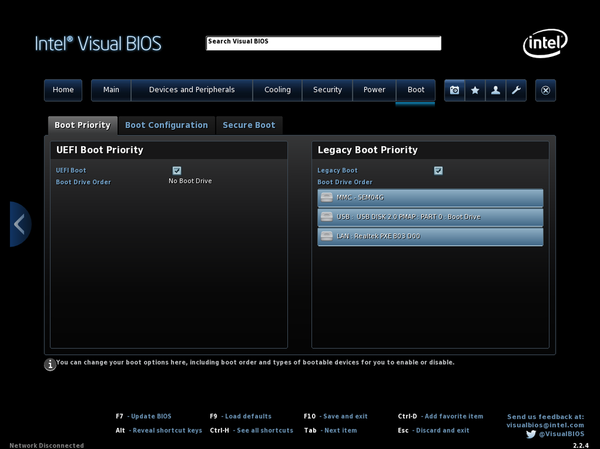Click the info icon near help text
The image size is (600, 449).
click(x=50, y=364)
